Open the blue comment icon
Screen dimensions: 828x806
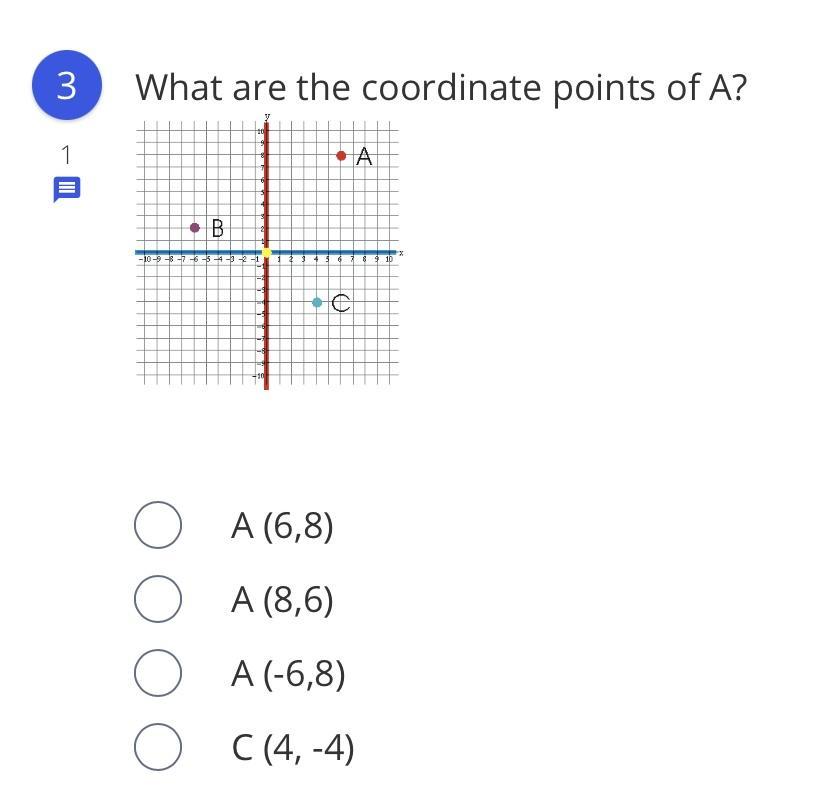coord(67,189)
